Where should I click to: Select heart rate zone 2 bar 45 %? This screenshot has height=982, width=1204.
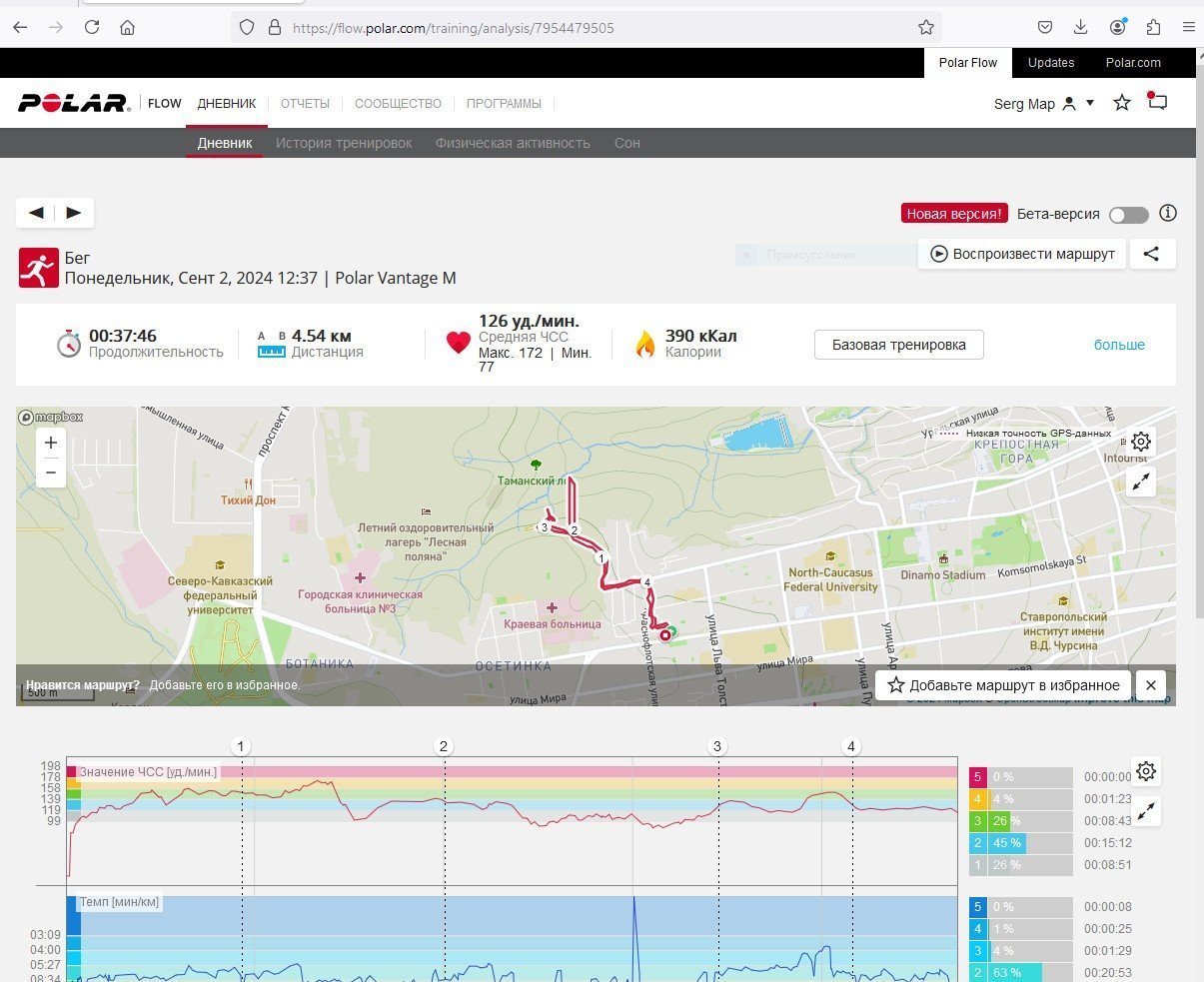pyautogui.click(x=1006, y=842)
